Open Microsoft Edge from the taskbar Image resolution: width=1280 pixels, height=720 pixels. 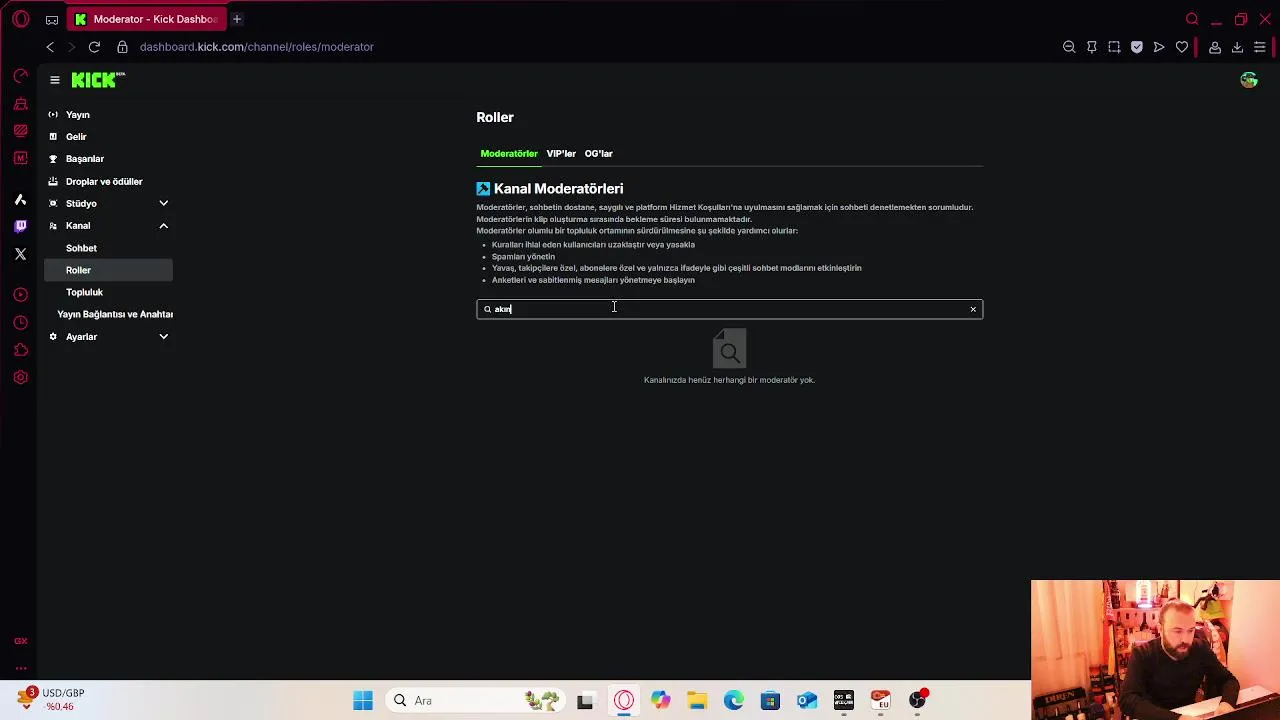(x=734, y=700)
